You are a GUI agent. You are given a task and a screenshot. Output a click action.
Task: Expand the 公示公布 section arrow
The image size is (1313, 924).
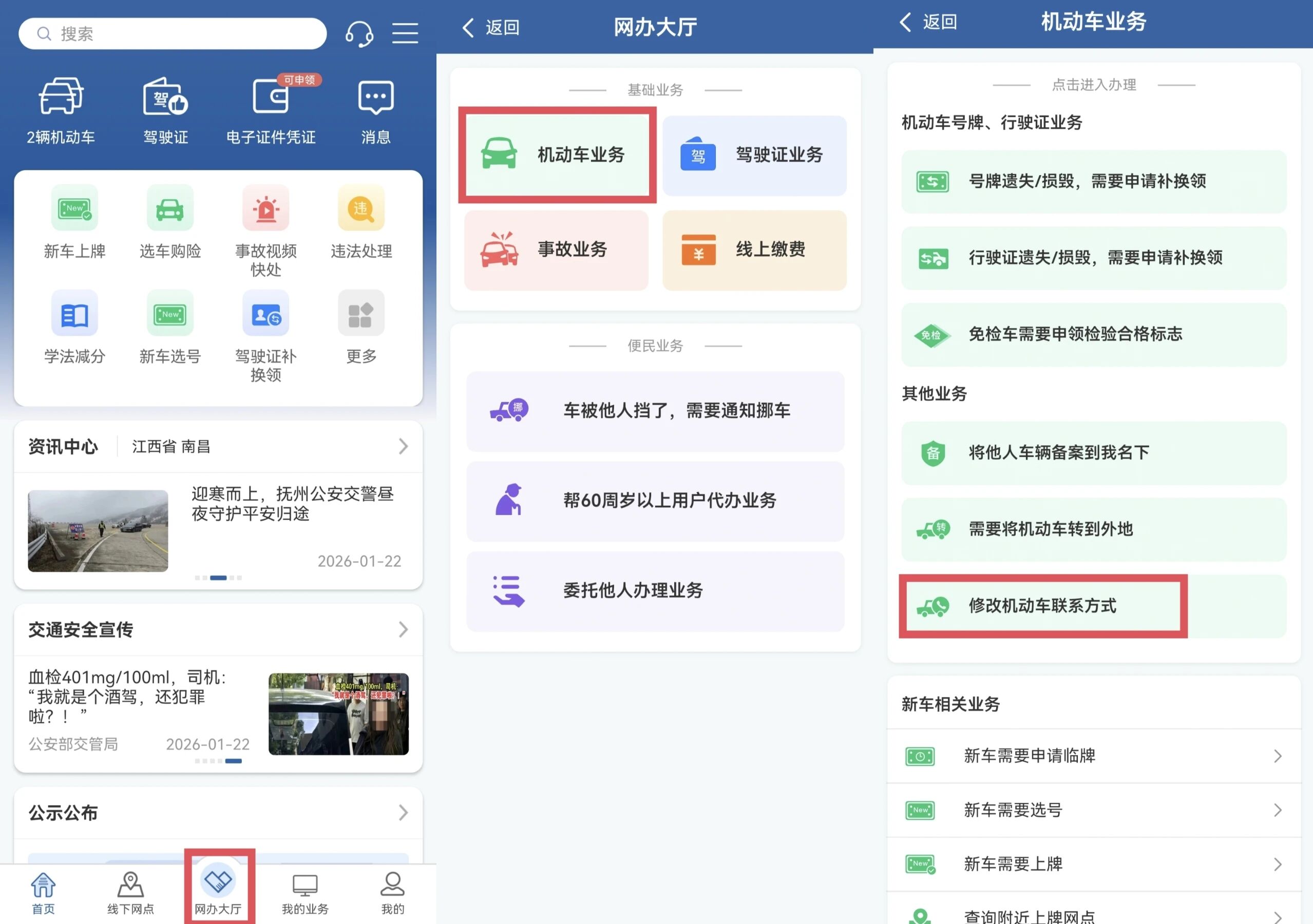pyautogui.click(x=403, y=813)
